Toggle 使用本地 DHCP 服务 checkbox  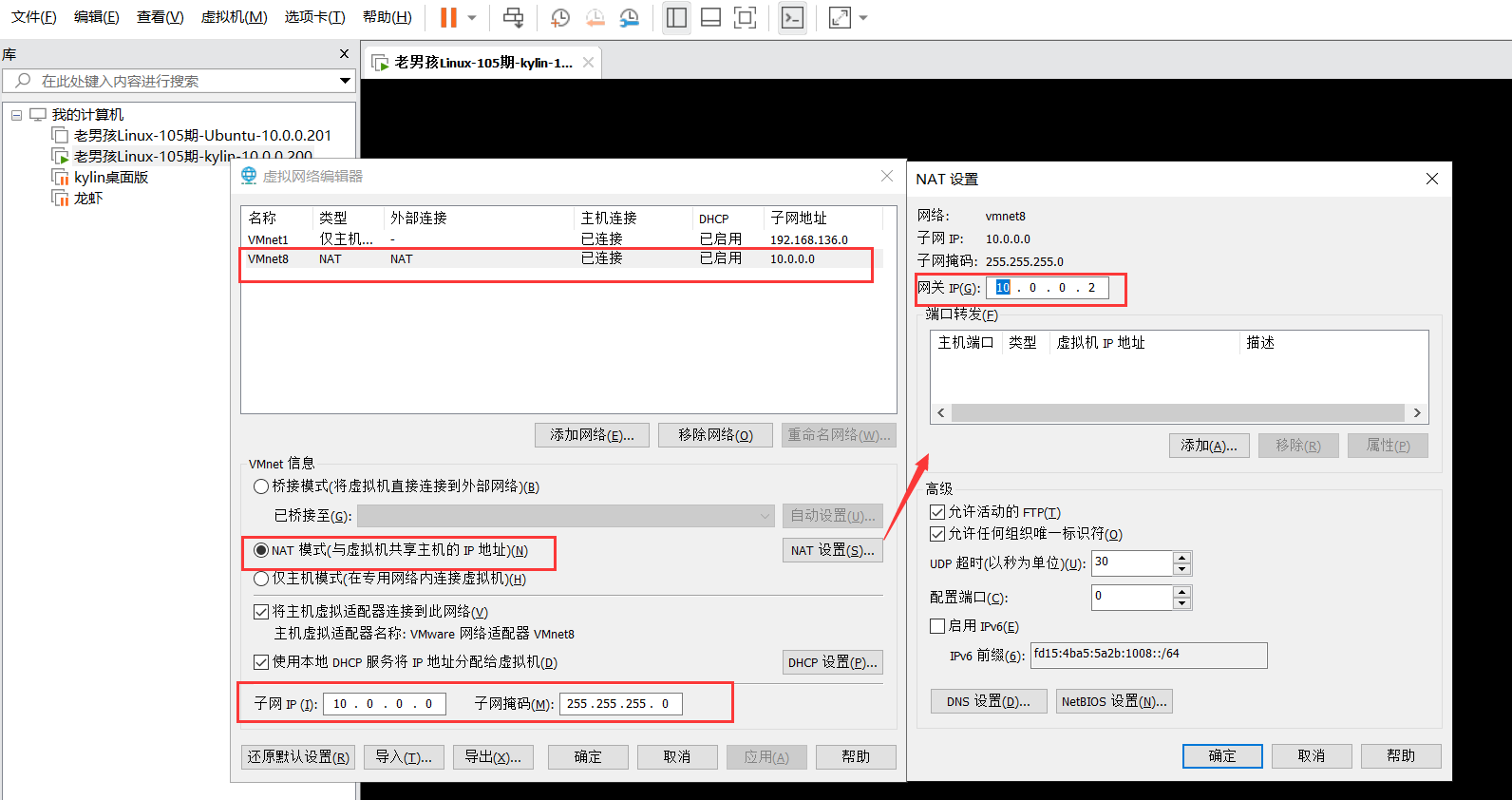261,662
